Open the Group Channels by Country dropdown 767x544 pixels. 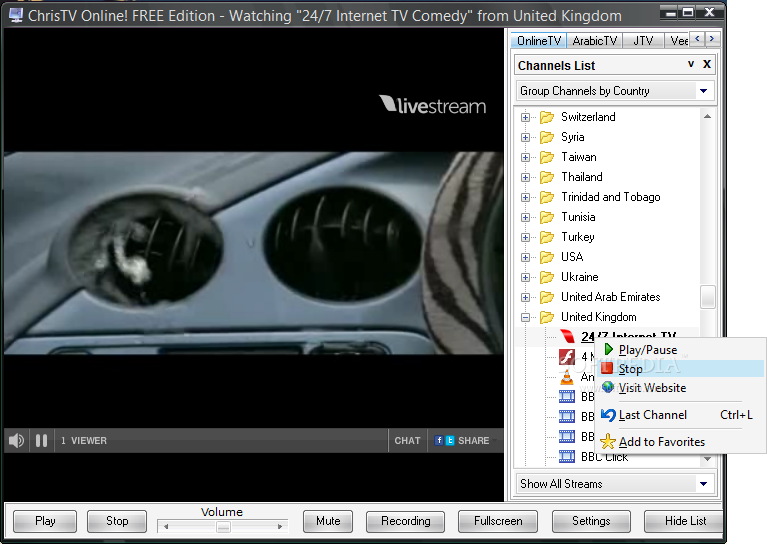[703, 91]
